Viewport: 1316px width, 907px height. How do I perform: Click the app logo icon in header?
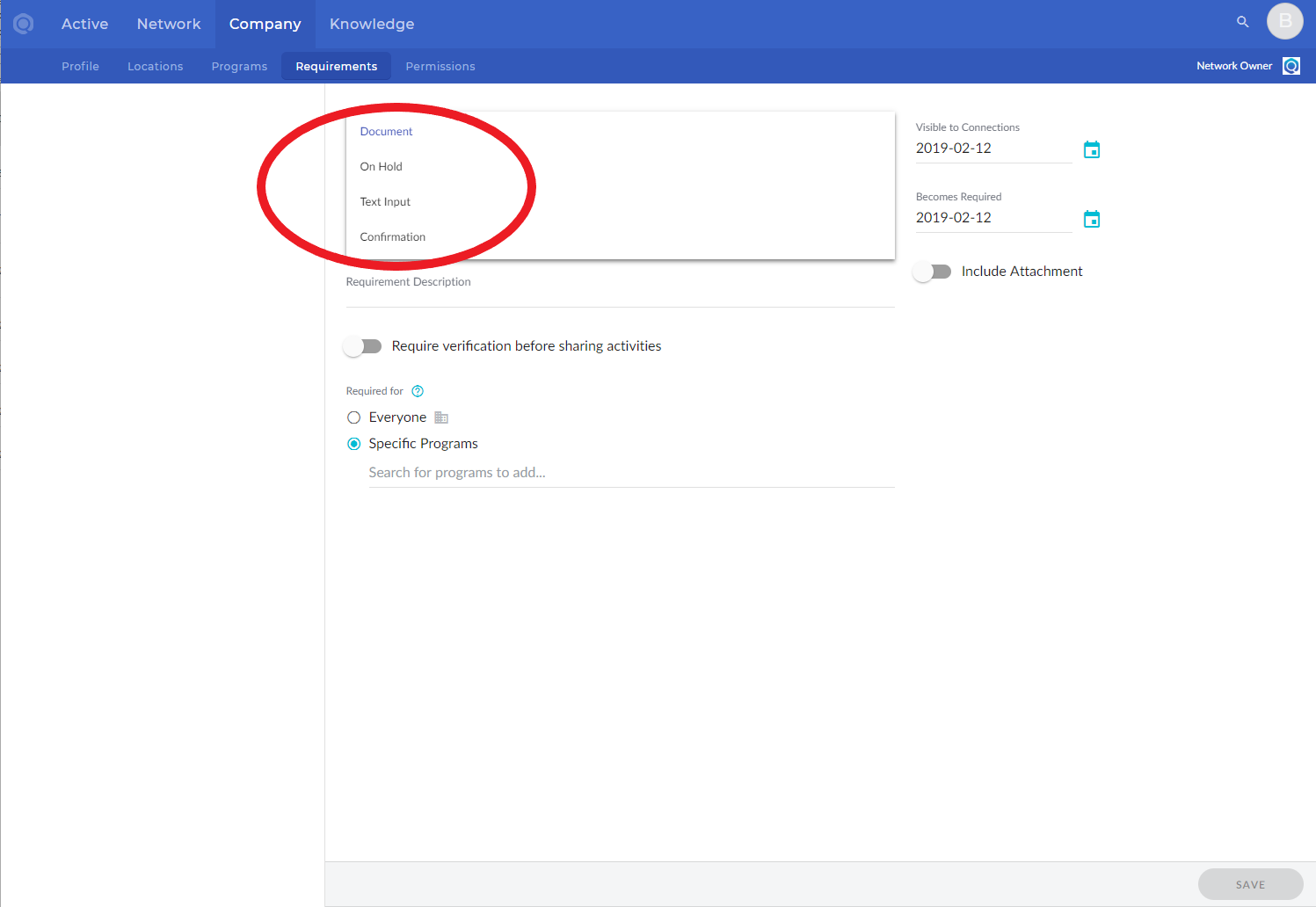click(24, 24)
